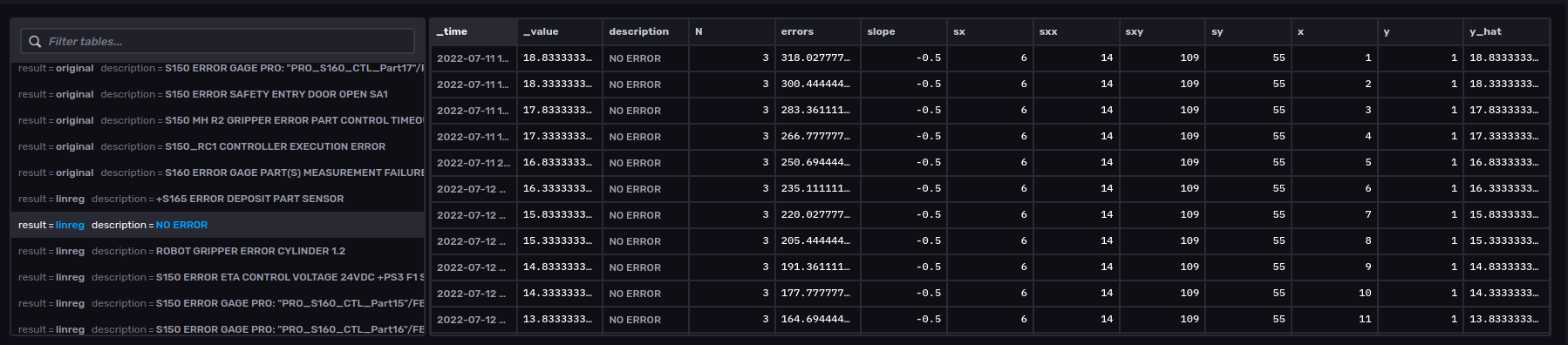Click the errors column header
The height and width of the screenshot is (345, 1568).
(x=817, y=32)
